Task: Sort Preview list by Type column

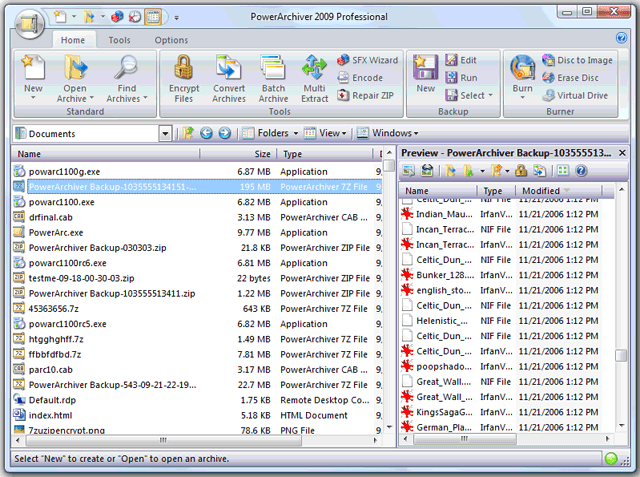Action: (x=496, y=191)
